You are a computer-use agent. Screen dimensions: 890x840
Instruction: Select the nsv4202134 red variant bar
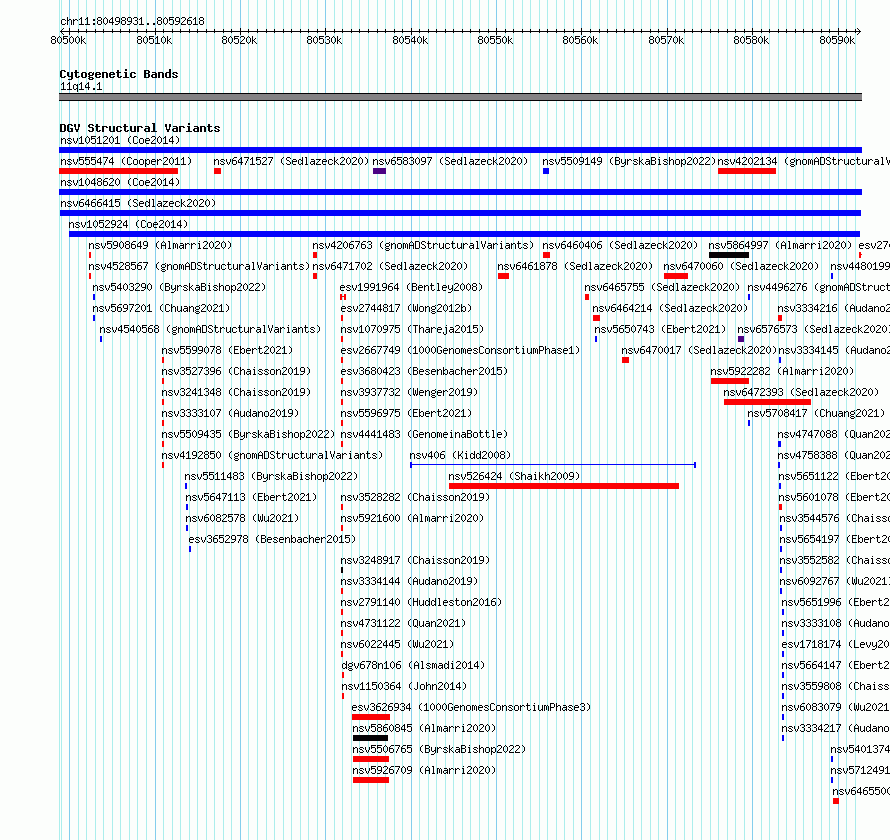[x=746, y=171]
